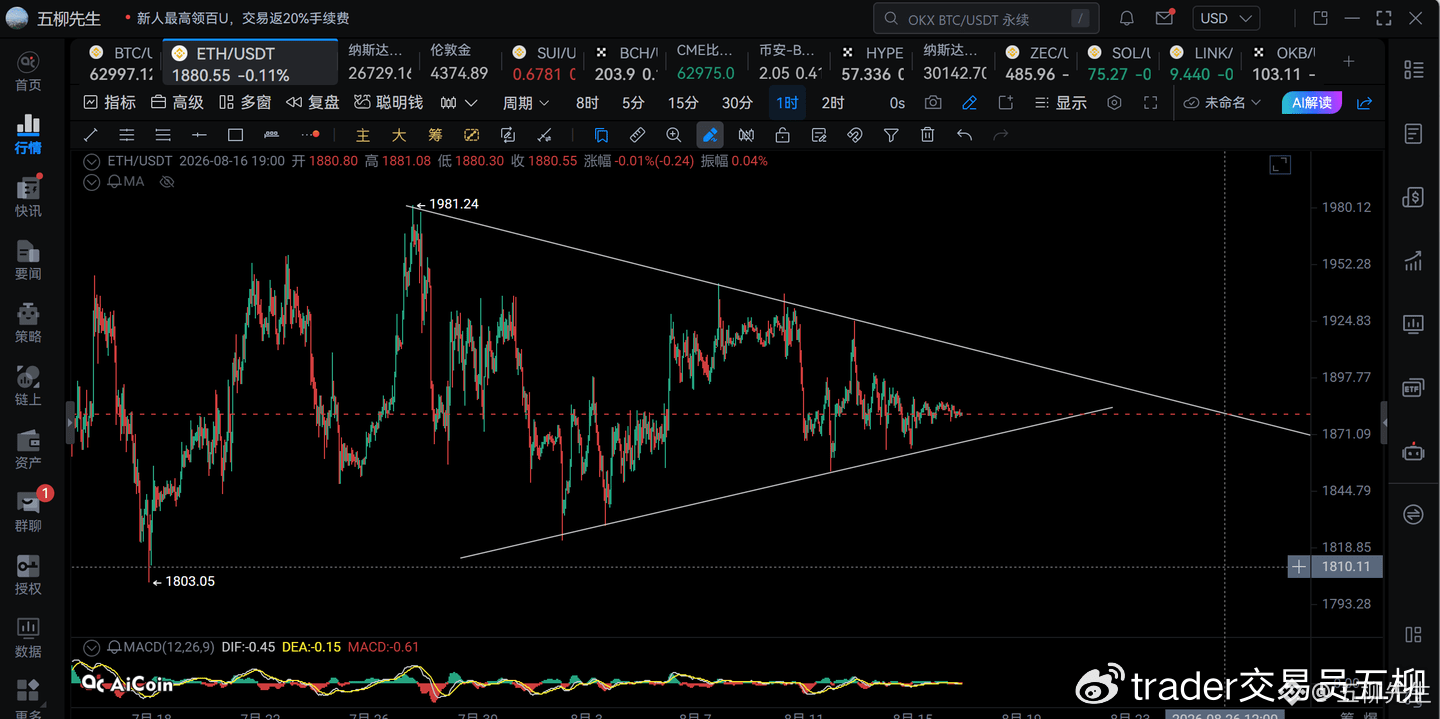Open the 资产 assets wallet icon
This screenshot has width=1440, height=719.
(x=28, y=449)
